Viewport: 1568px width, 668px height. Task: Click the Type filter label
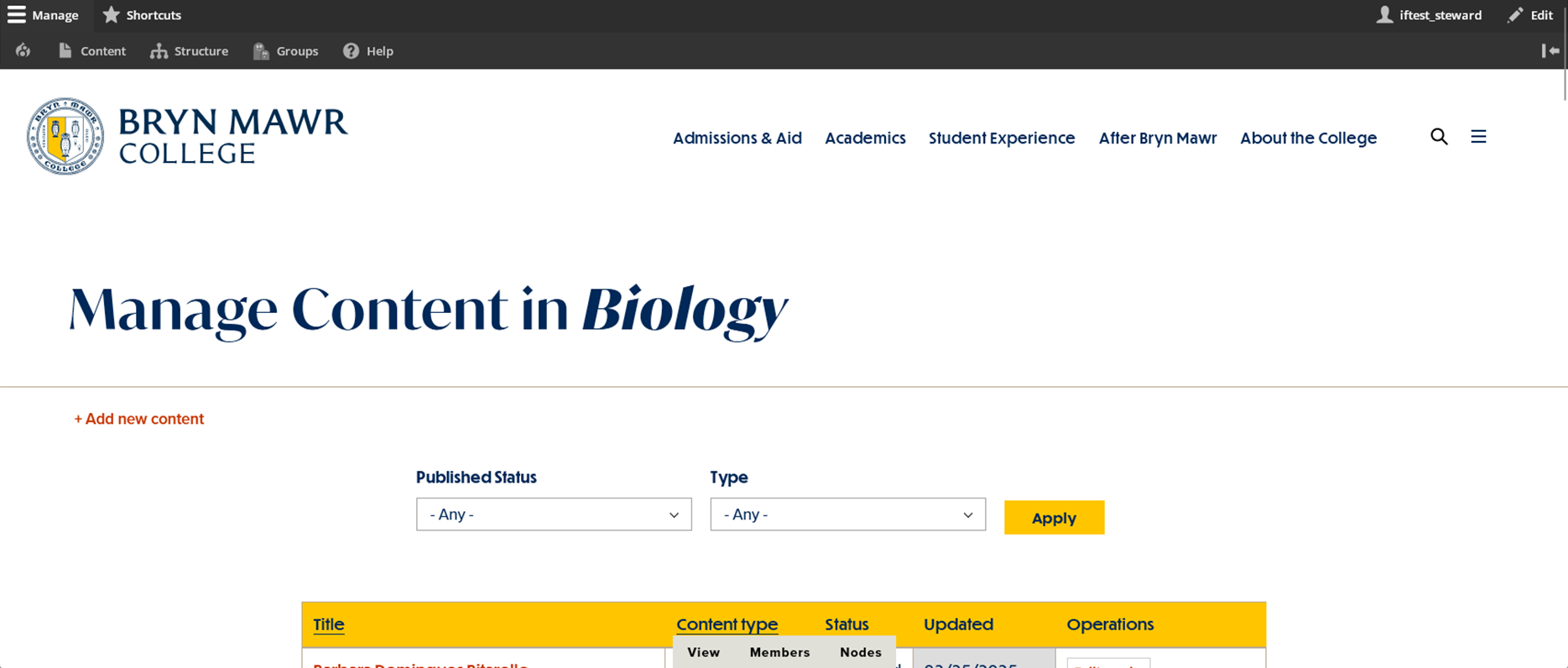click(729, 478)
